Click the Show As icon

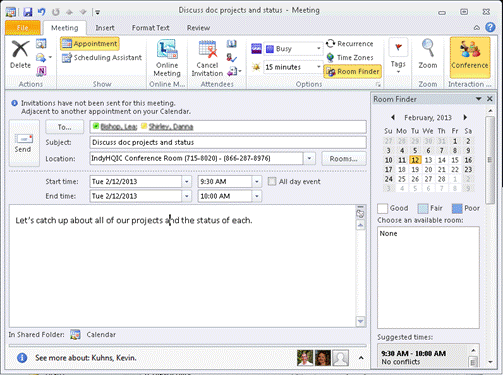pos(256,49)
